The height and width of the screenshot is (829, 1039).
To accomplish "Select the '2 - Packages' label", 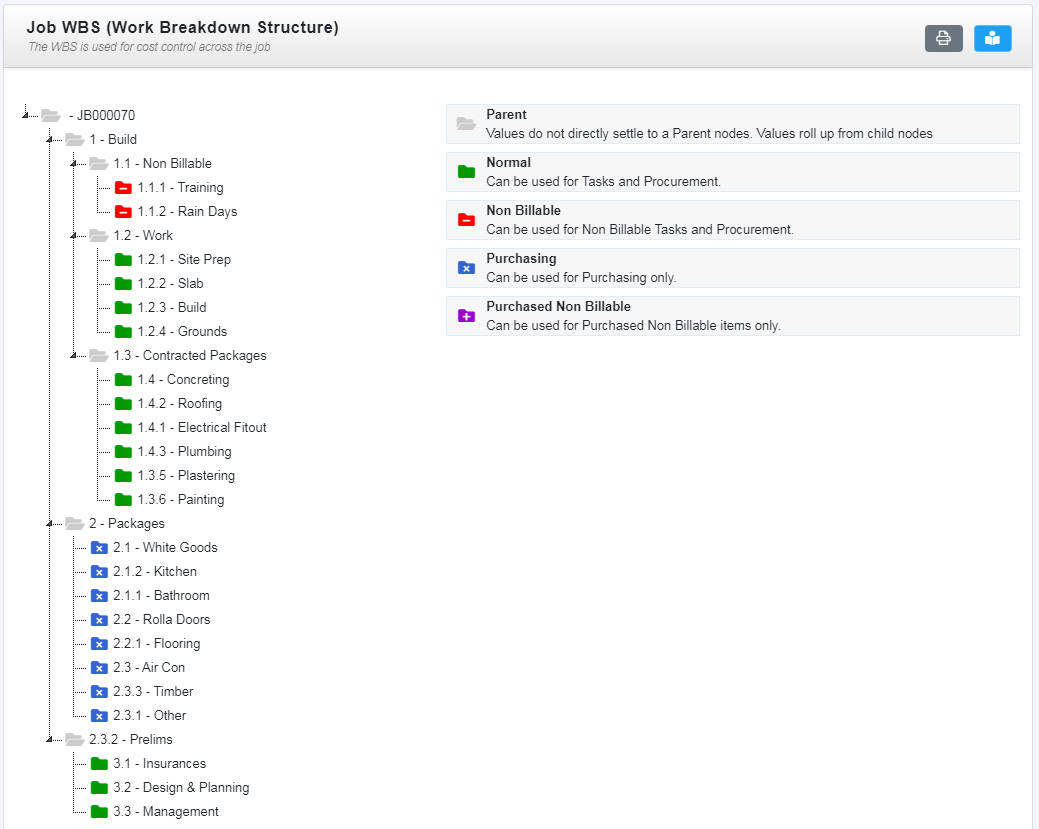I will (127, 524).
